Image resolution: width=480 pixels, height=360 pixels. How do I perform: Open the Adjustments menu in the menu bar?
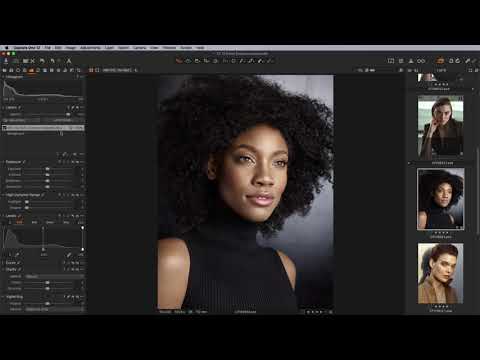pos(90,48)
